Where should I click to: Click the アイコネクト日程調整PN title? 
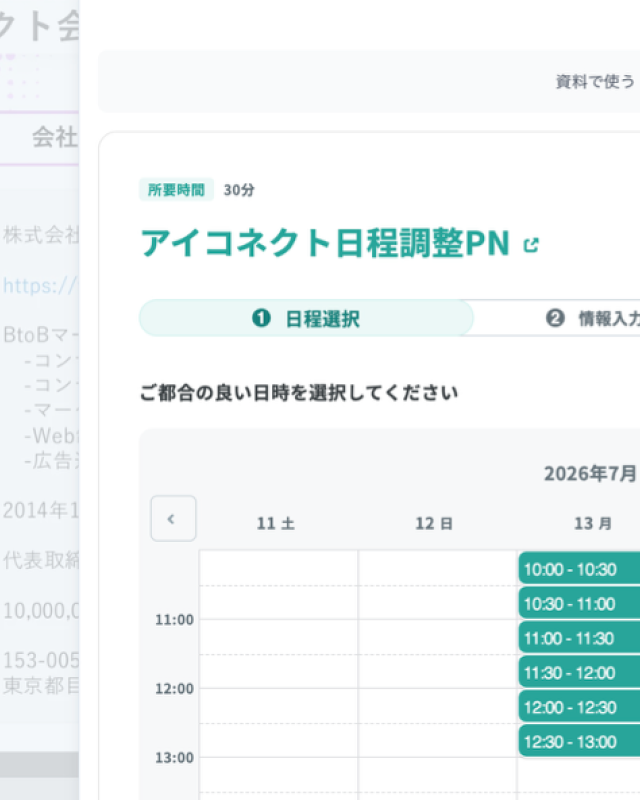[325, 243]
